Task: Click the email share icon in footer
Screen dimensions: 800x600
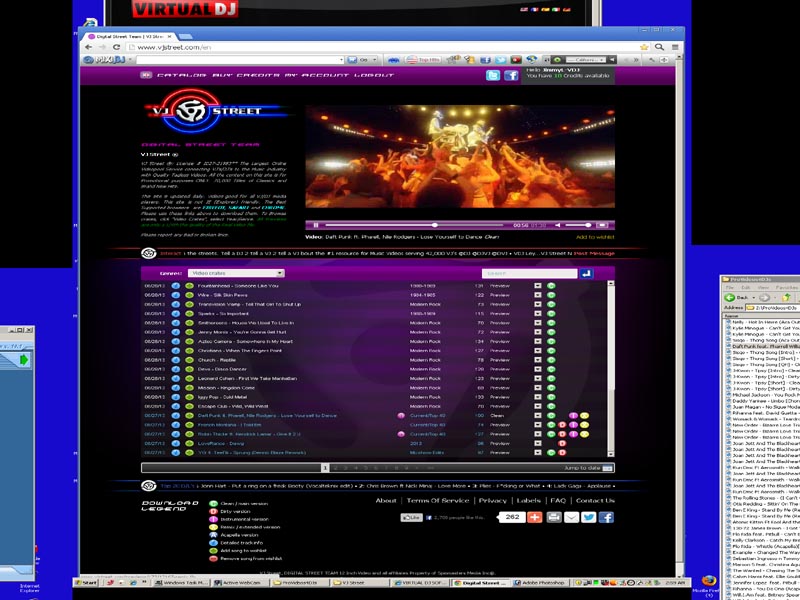Action: point(571,517)
